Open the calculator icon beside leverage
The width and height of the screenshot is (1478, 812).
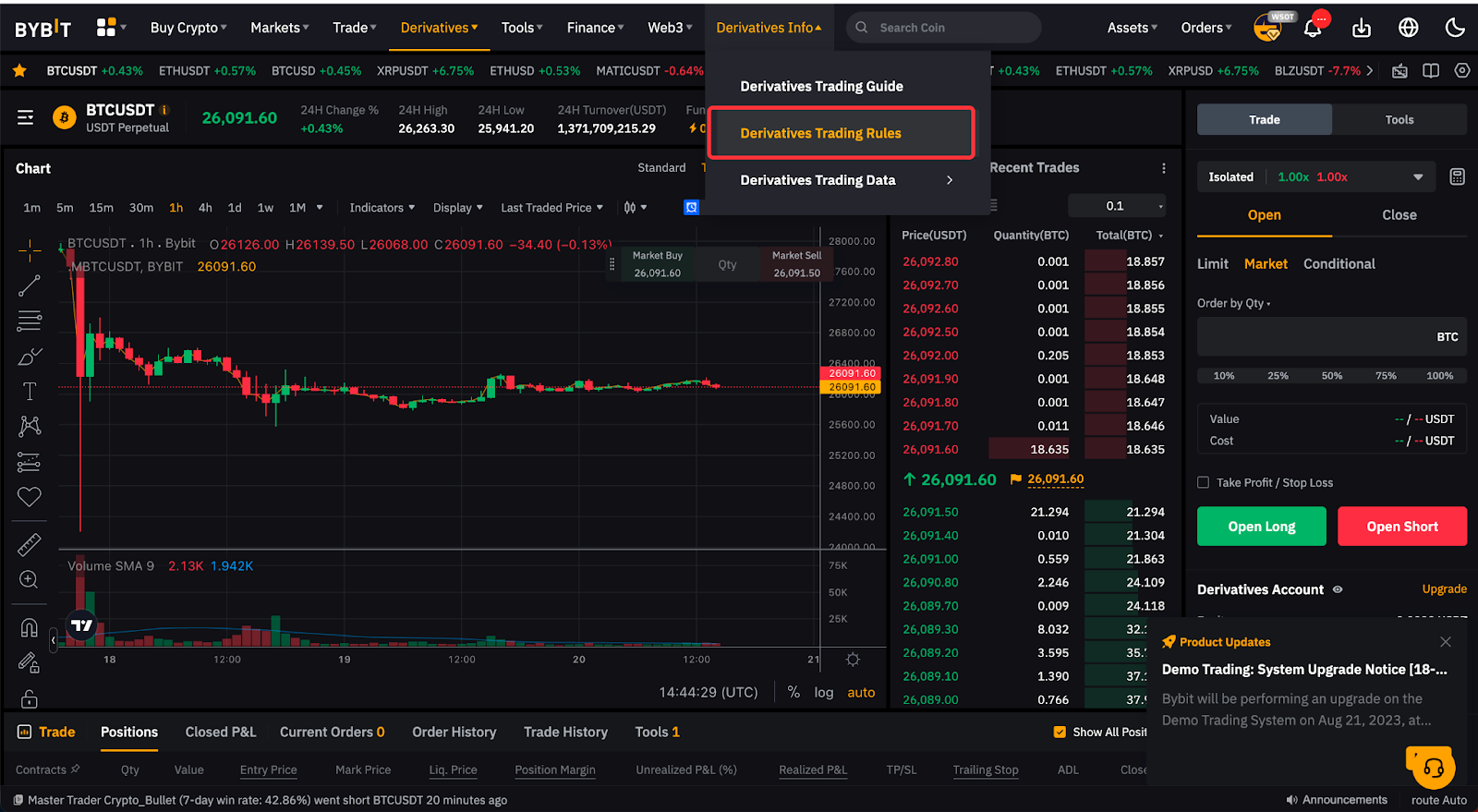coord(1457,176)
